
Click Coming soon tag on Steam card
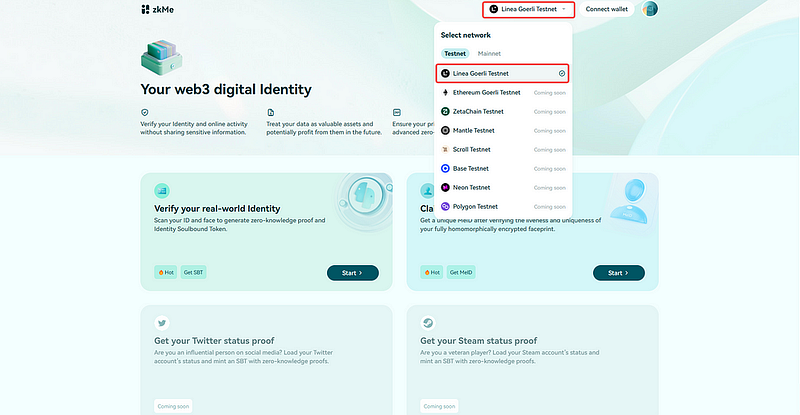click(439, 406)
